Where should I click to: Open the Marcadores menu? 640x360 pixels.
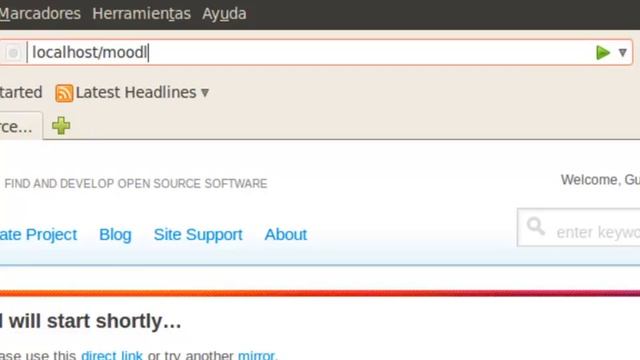(40, 14)
